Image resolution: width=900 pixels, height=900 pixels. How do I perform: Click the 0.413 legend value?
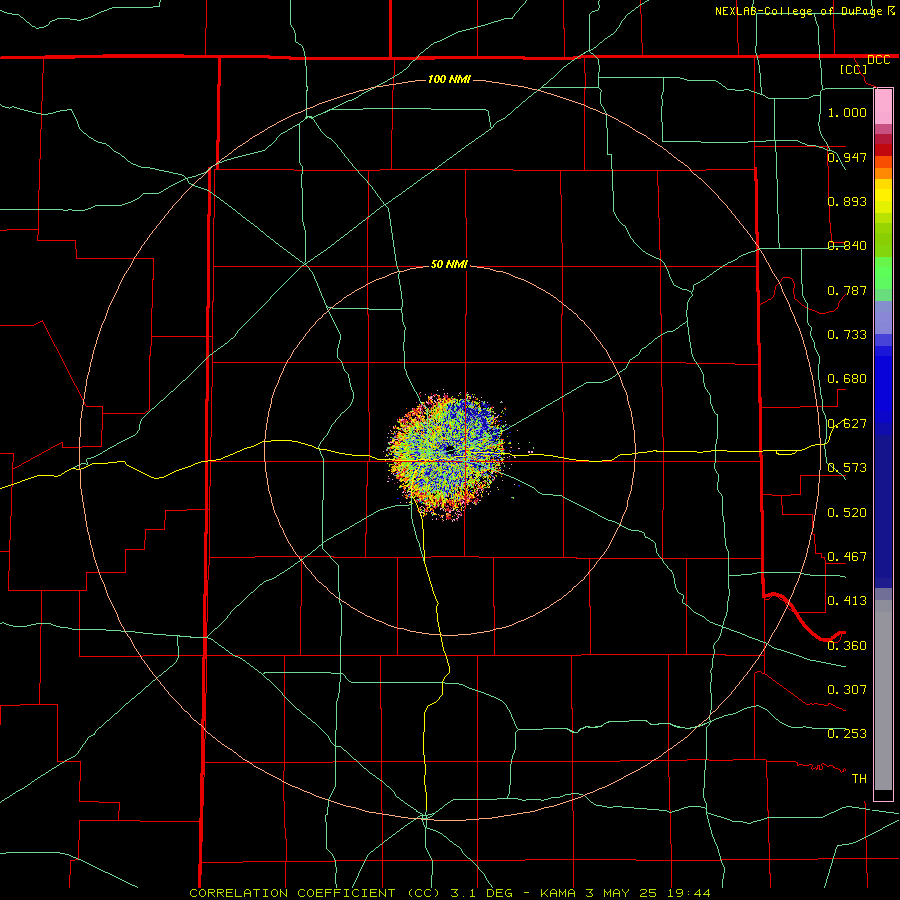coord(847,600)
